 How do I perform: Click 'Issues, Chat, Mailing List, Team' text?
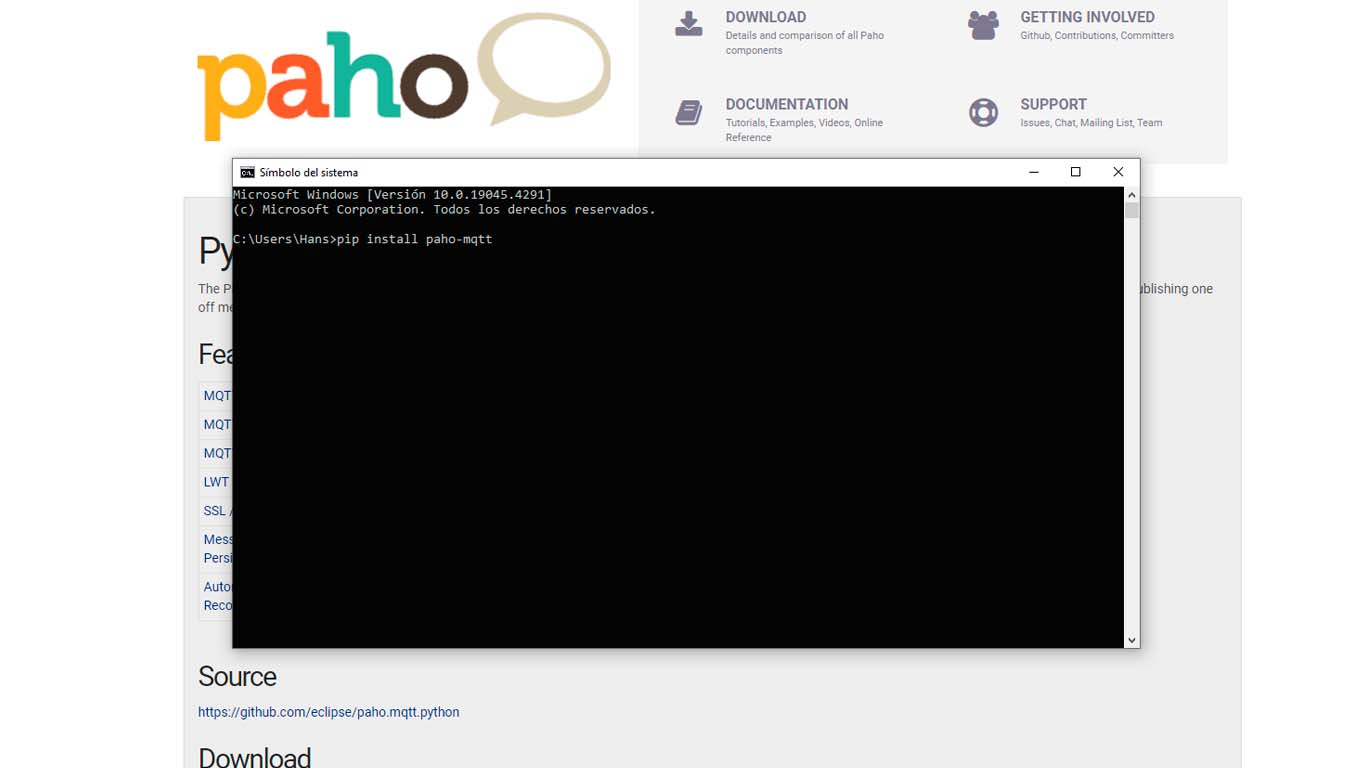(1091, 123)
